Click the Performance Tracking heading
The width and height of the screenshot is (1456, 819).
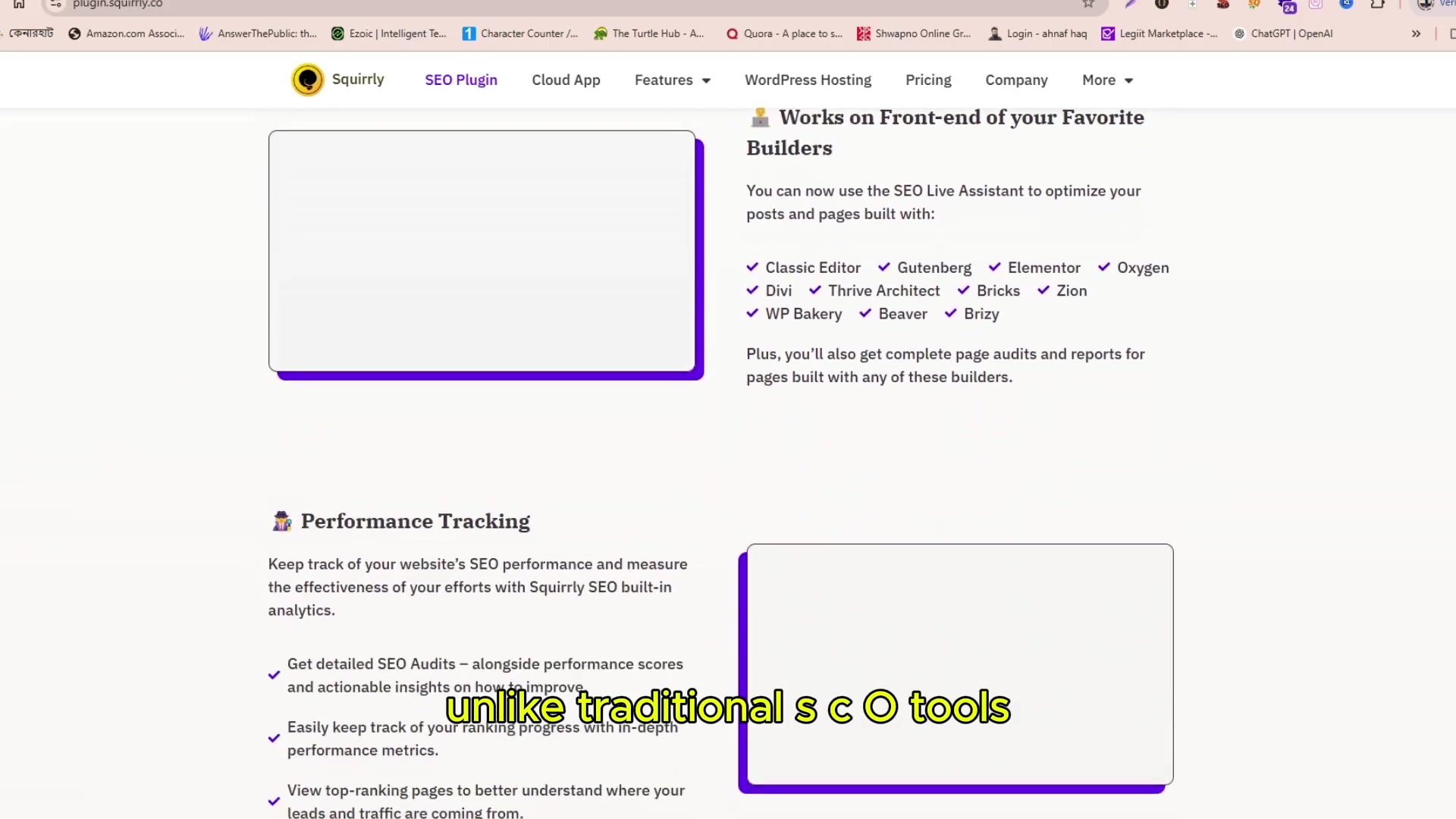click(x=416, y=522)
